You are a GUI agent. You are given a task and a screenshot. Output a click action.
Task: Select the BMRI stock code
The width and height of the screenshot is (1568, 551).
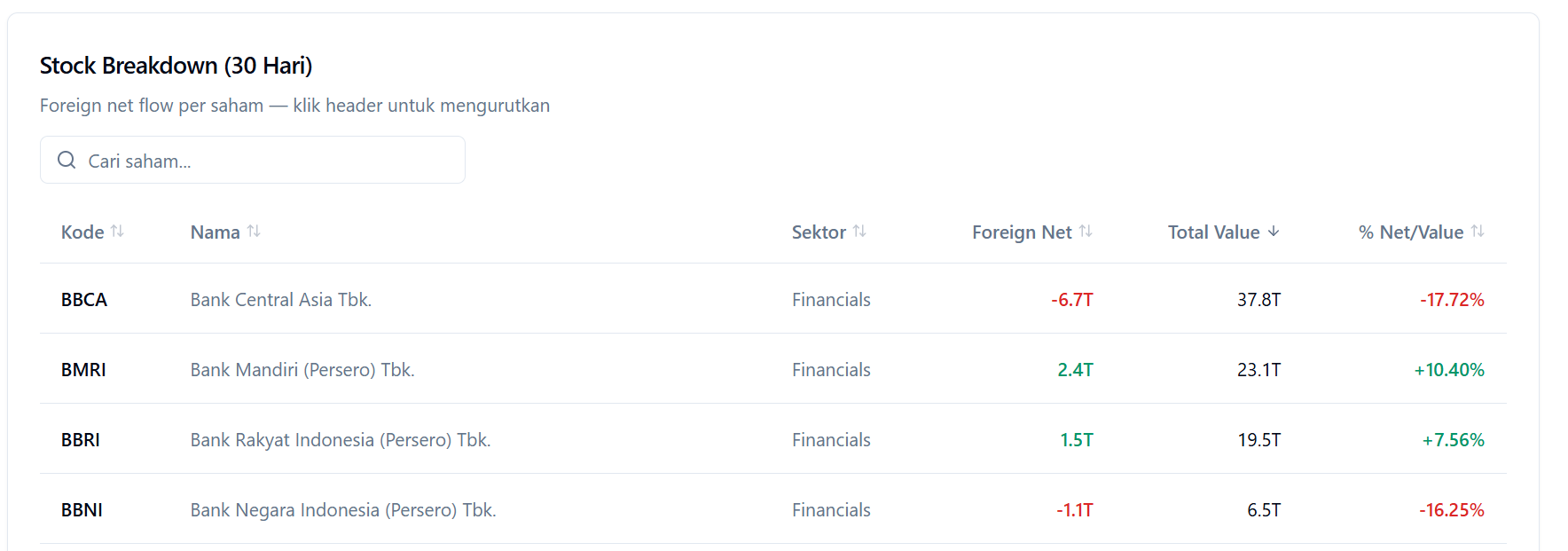click(83, 370)
